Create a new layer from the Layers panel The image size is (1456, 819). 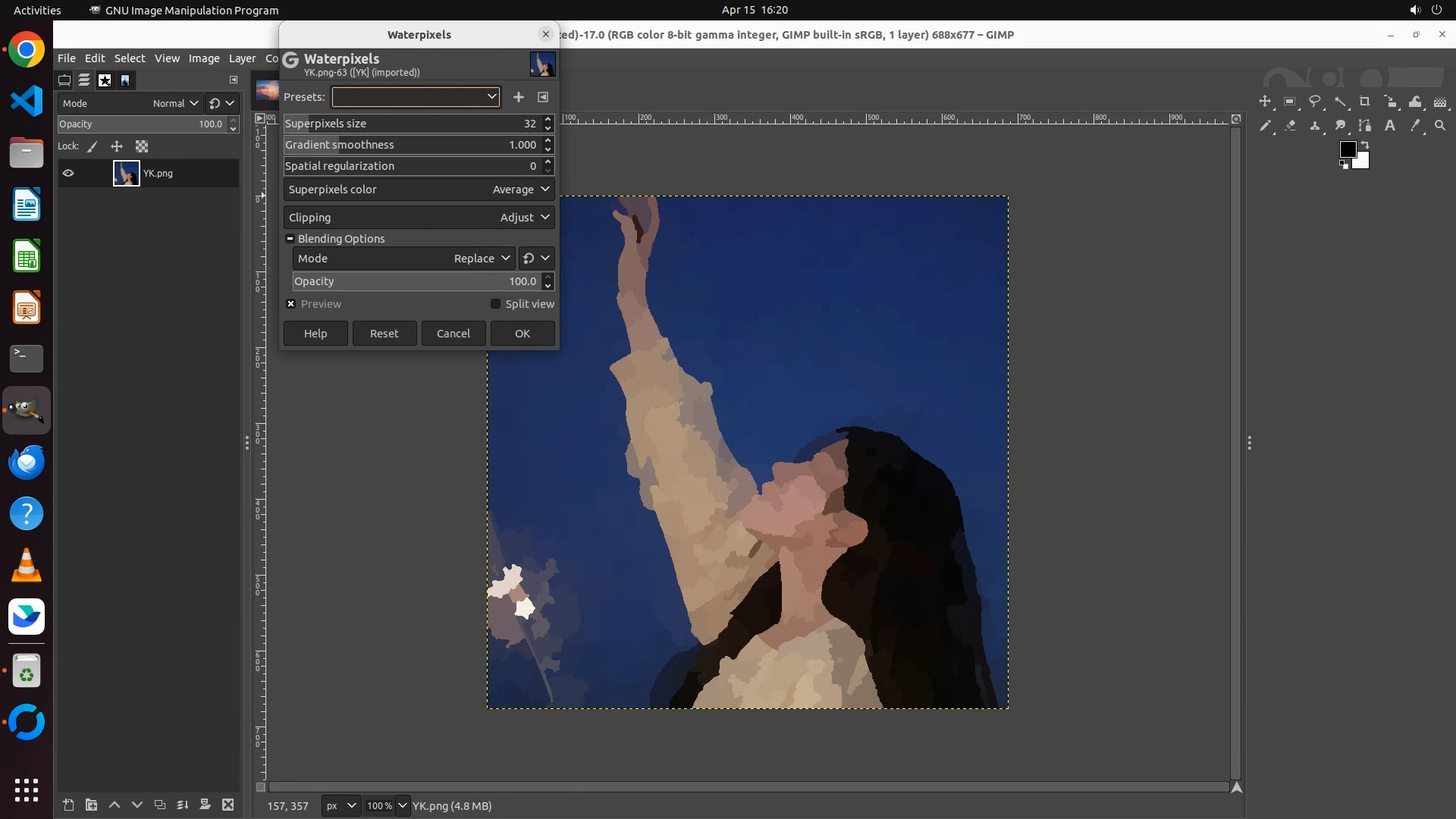pyautogui.click(x=68, y=805)
